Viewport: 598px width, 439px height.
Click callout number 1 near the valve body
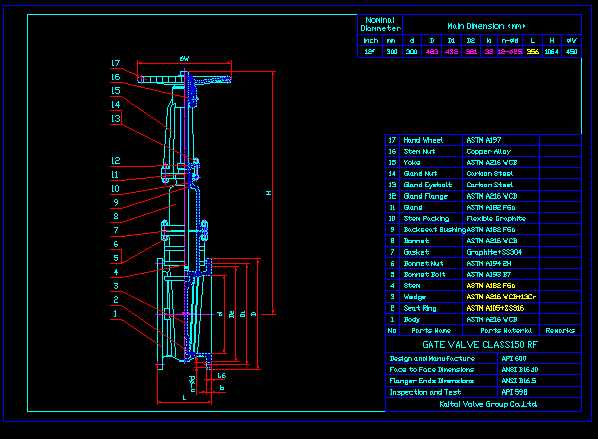pos(115,314)
